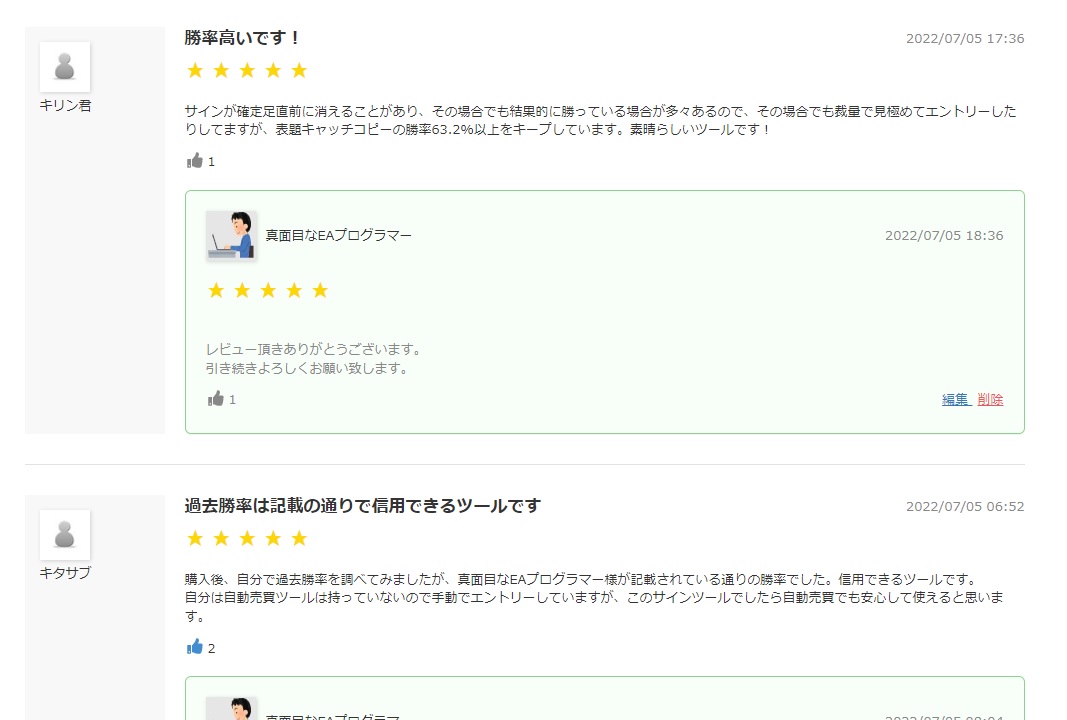This screenshot has height=720, width=1067.
Task: Click the キリン君 username label
Action: point(65,105)
